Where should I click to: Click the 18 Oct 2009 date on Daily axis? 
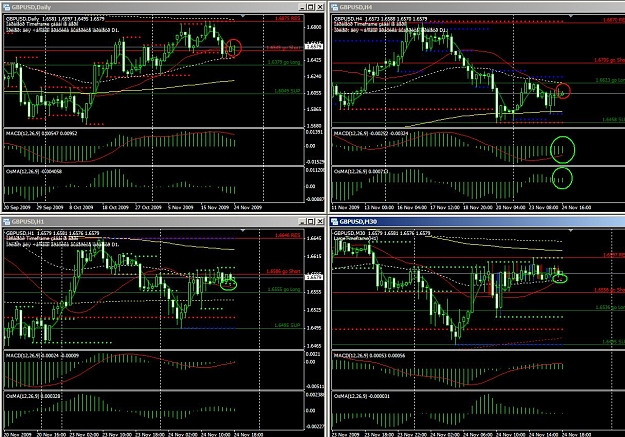(115, 207)
